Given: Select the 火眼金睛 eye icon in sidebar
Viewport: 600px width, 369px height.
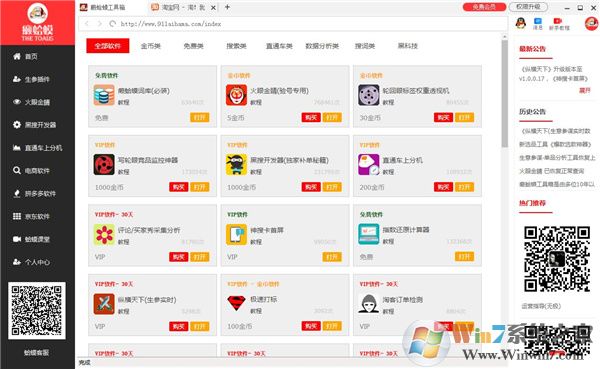Looking at the screenshot, I should pyautogui.click(x=17, y=102).
